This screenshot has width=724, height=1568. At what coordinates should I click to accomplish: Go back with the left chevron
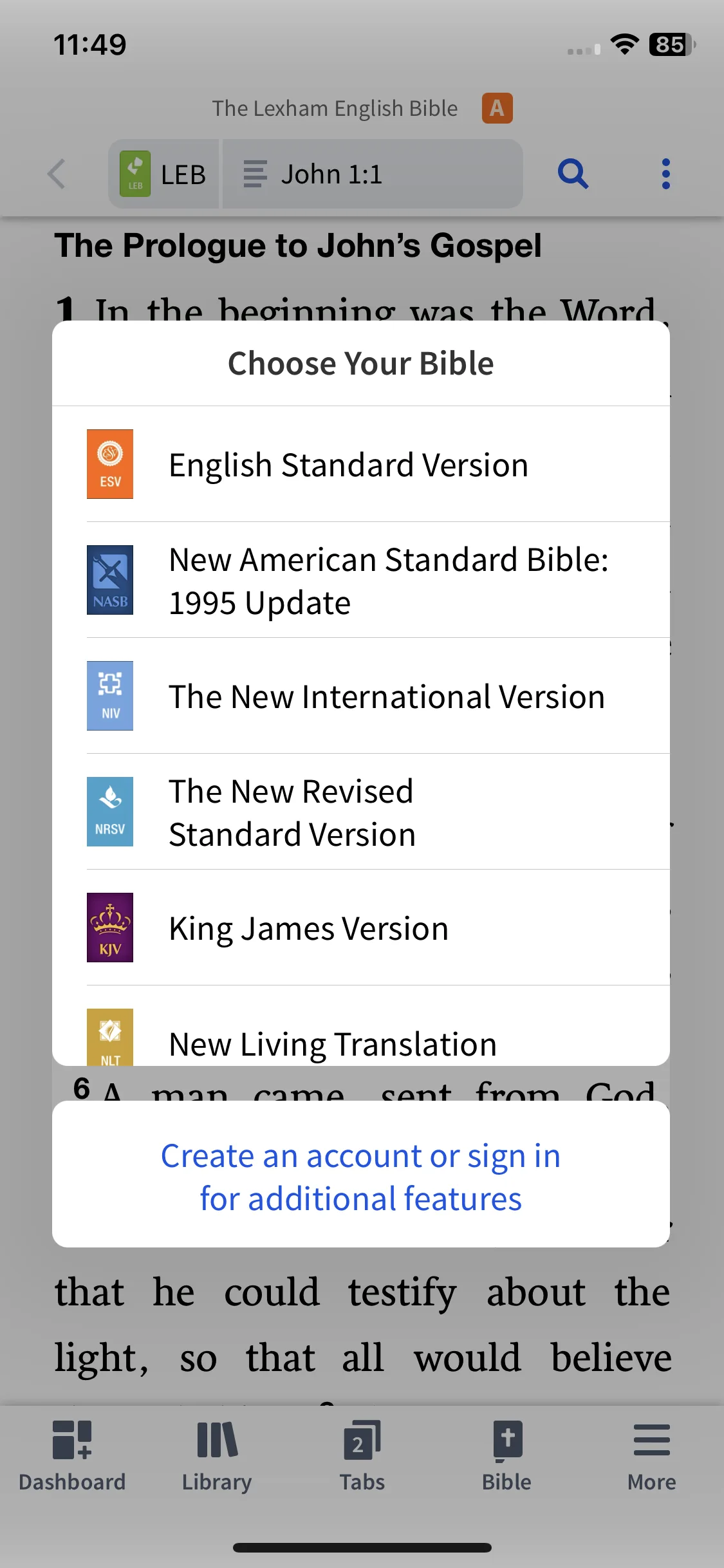57,174
